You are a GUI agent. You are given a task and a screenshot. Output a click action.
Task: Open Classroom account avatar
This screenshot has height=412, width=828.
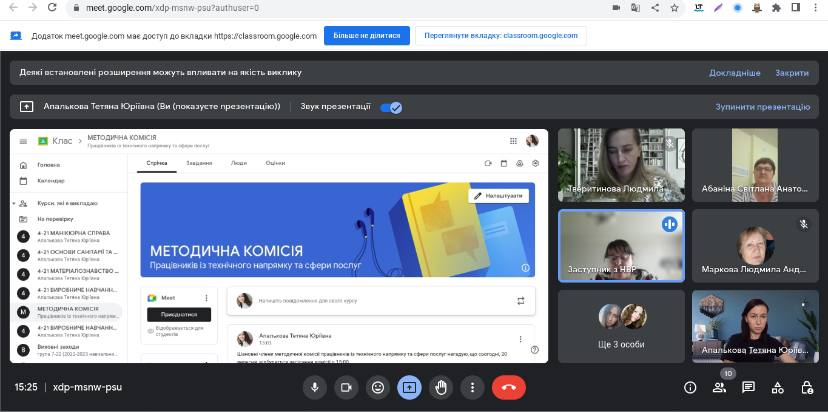point(532,141)
